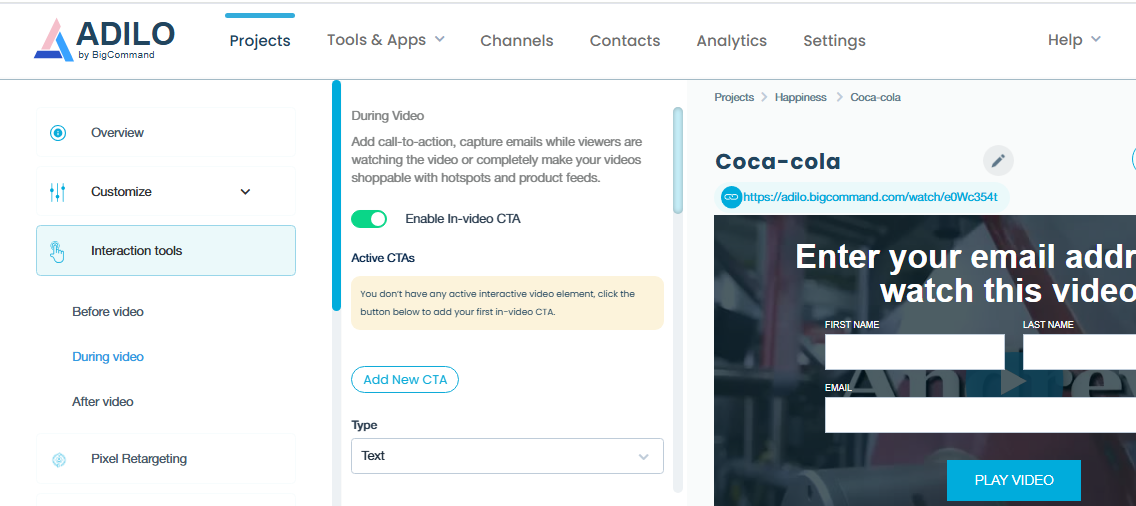Screen dimensions: 1136x506
Task: Expand the Customize section chevron
Action: [246, 192]
